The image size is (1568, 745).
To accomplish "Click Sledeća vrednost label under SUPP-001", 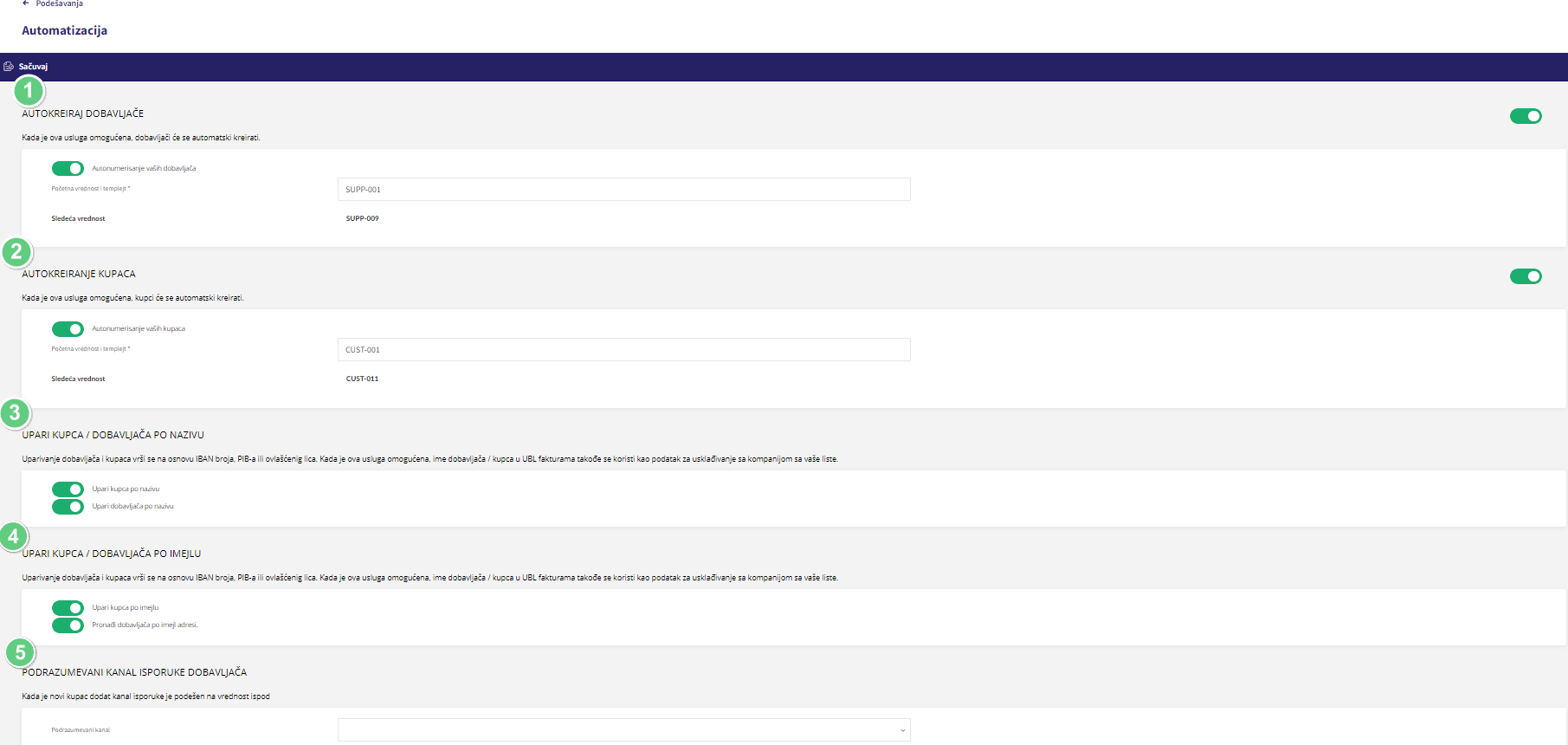I will coord(78,218).
